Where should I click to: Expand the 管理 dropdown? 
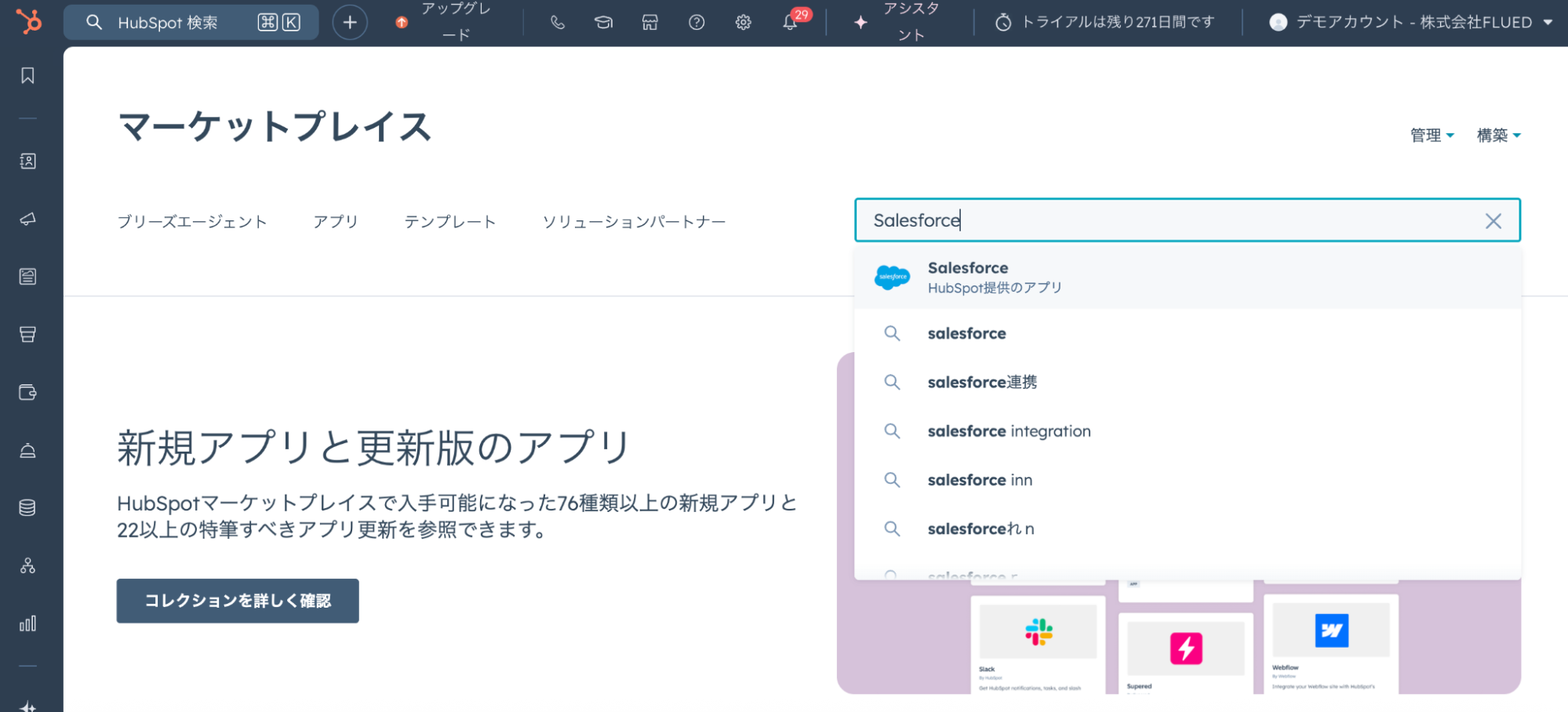pos(1432,136)
